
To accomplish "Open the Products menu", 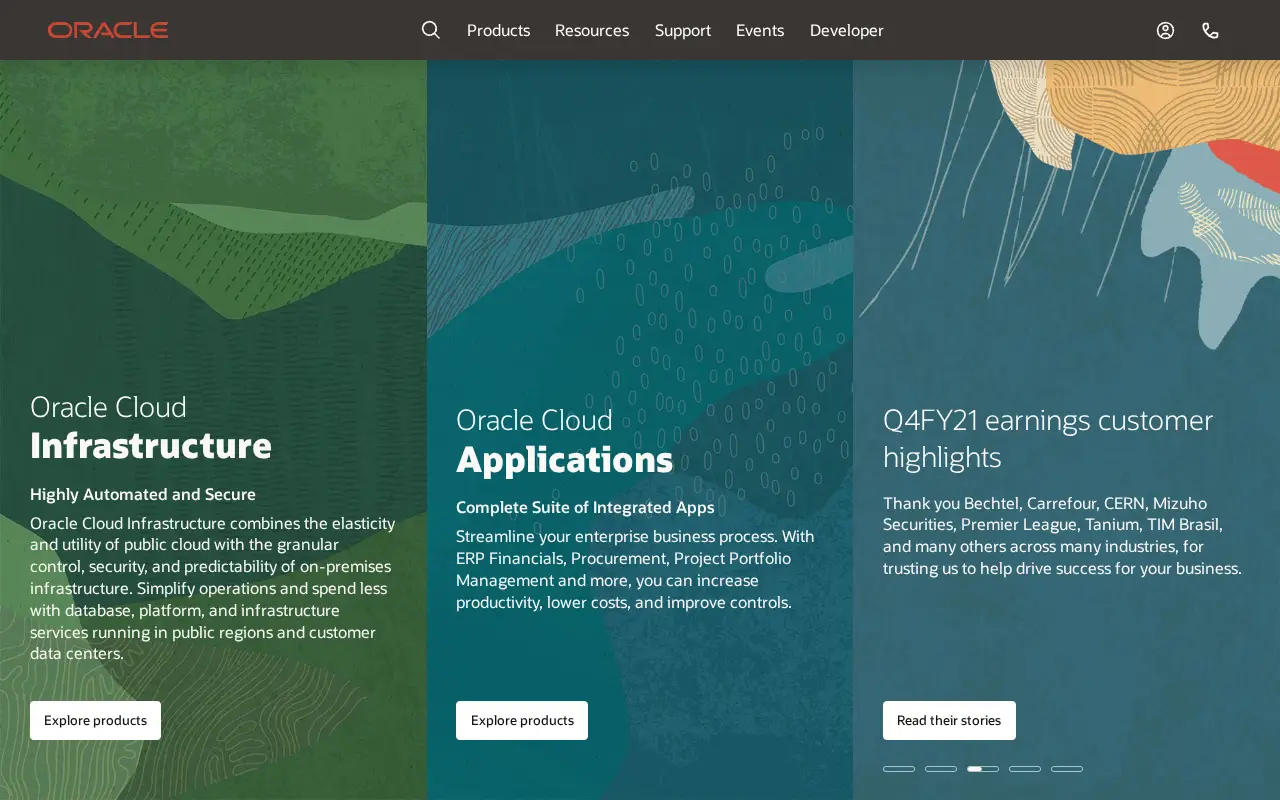I will coord(498,30).
